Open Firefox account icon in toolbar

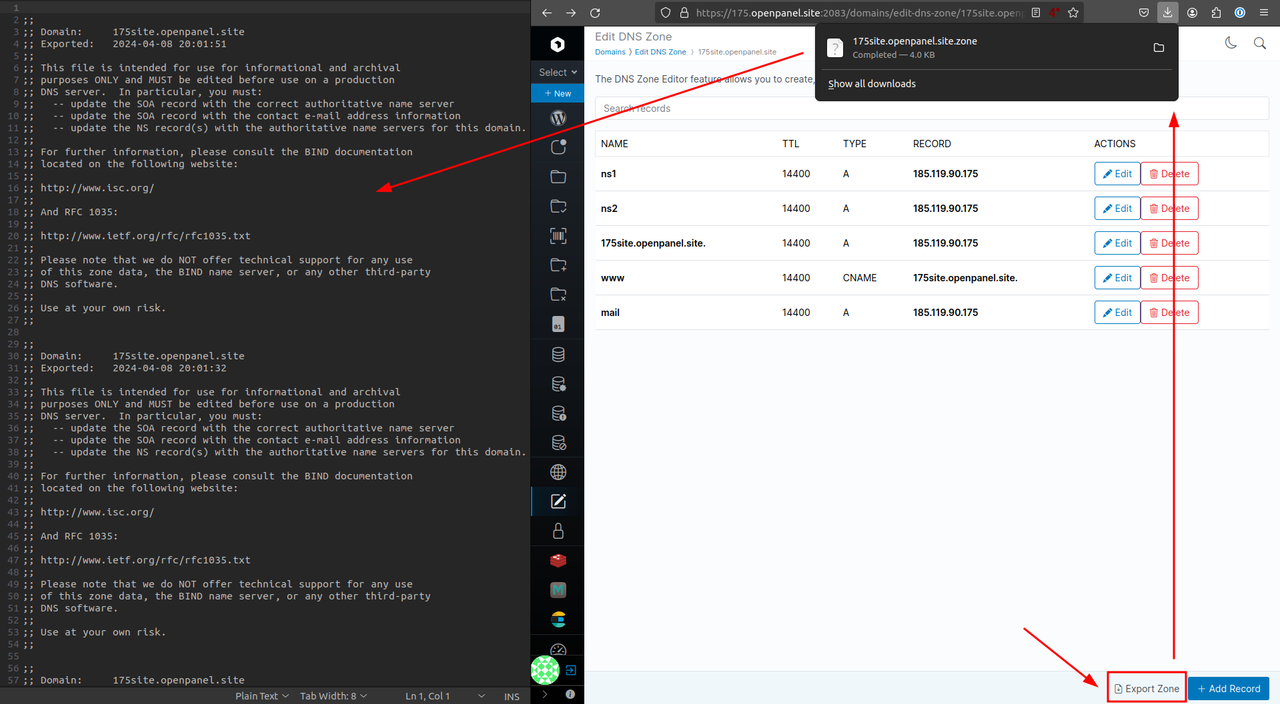pyautogui.click(x=1192, y=13)
